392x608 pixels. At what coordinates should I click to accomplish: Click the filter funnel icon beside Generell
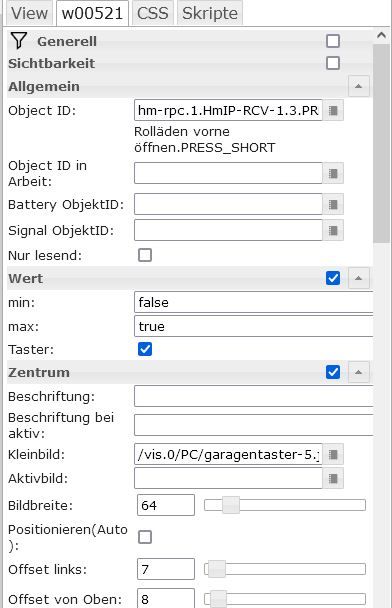(19, 40)
